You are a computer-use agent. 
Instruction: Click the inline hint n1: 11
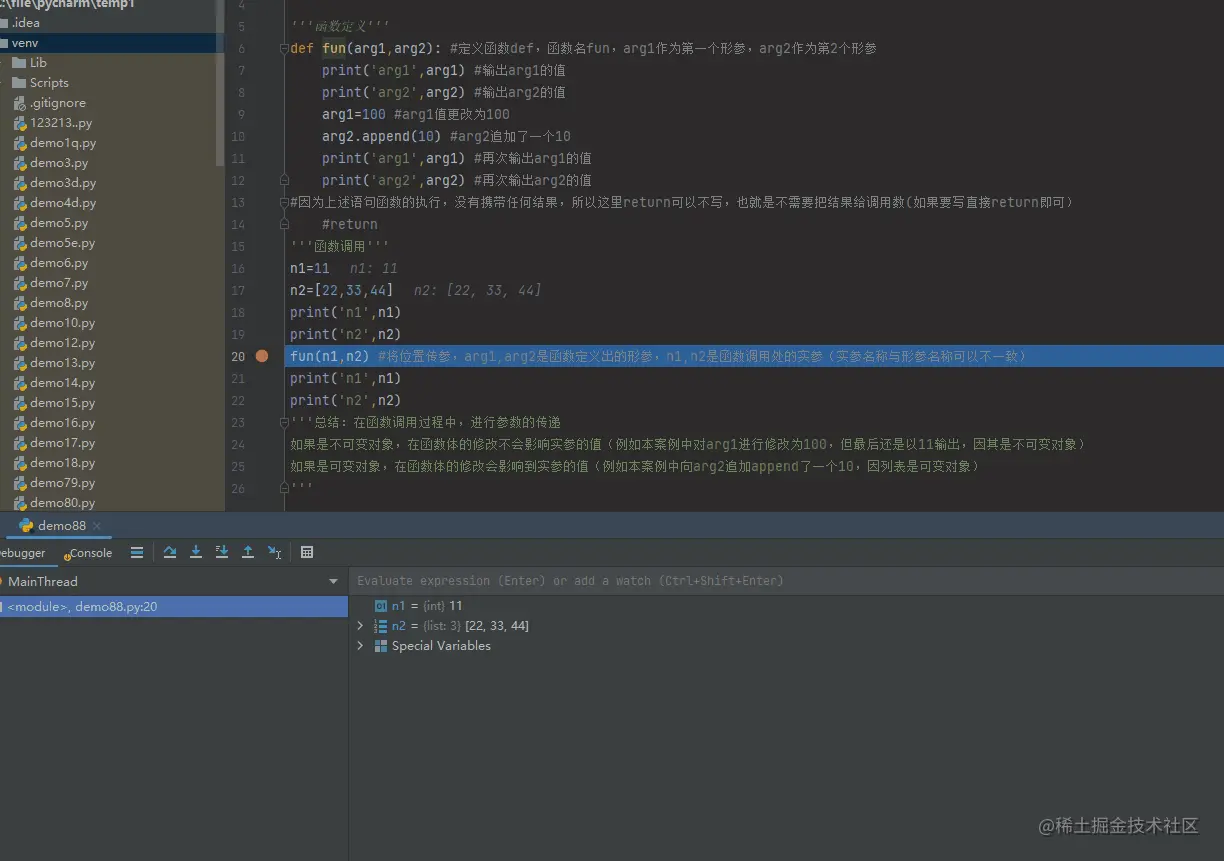click(x=374, y=268)
